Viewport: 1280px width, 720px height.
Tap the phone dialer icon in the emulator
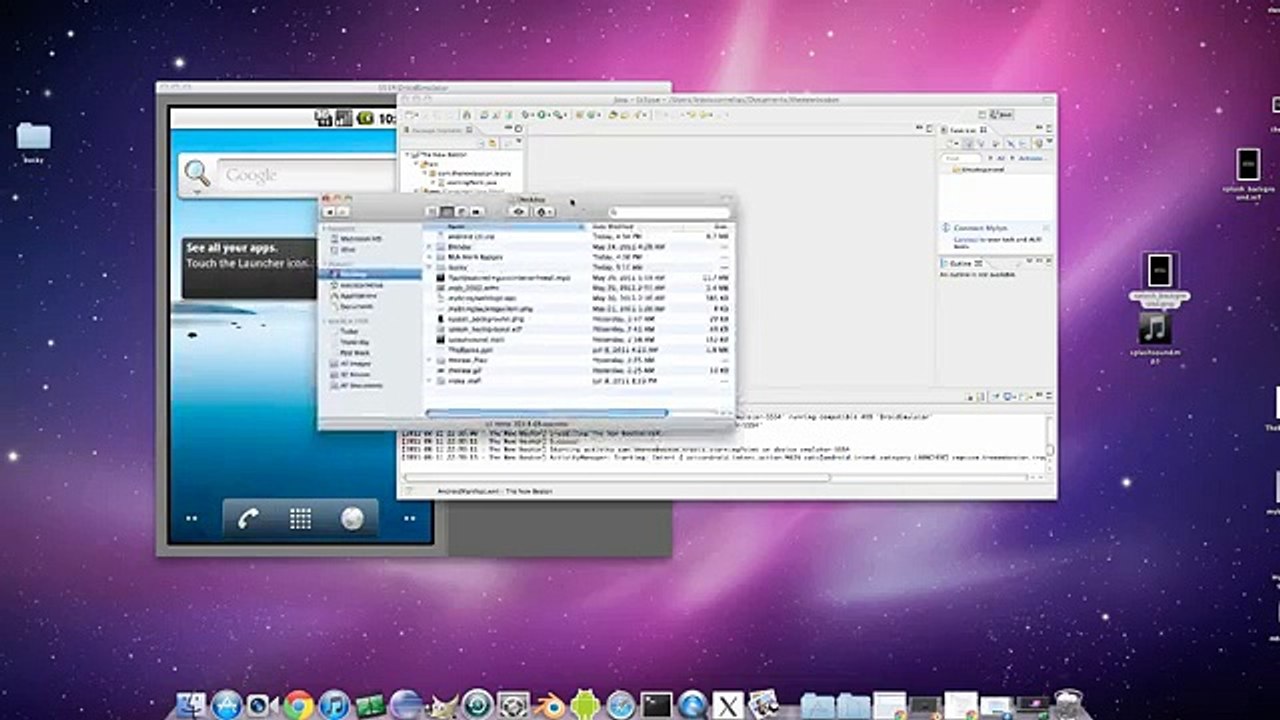coord(248,518)
